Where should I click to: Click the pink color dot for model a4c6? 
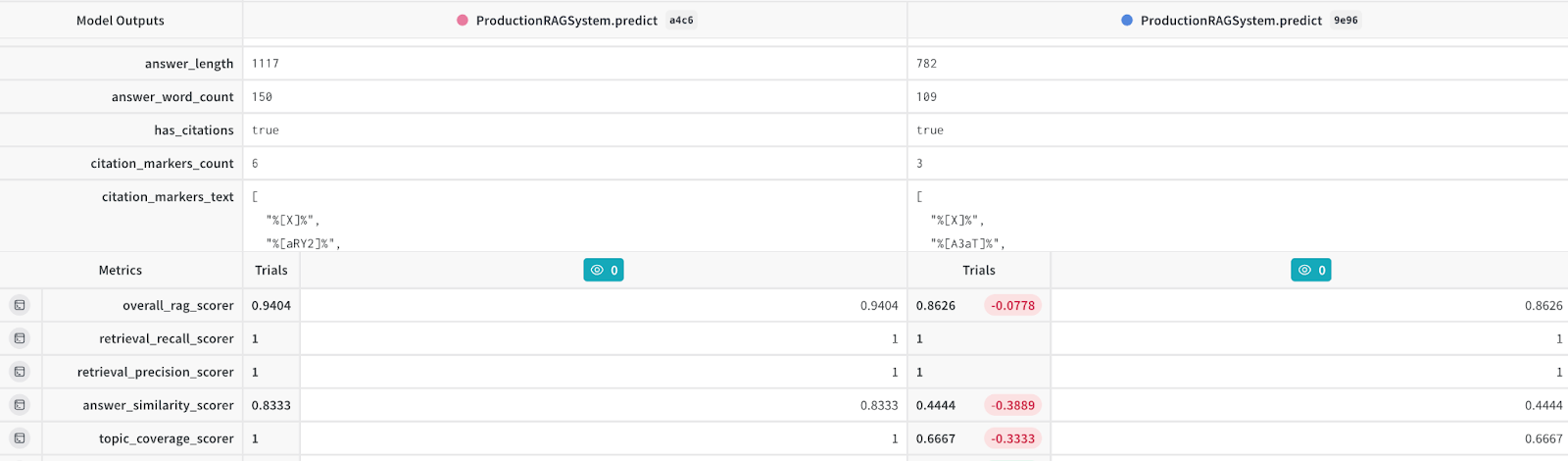click(463, 20)
